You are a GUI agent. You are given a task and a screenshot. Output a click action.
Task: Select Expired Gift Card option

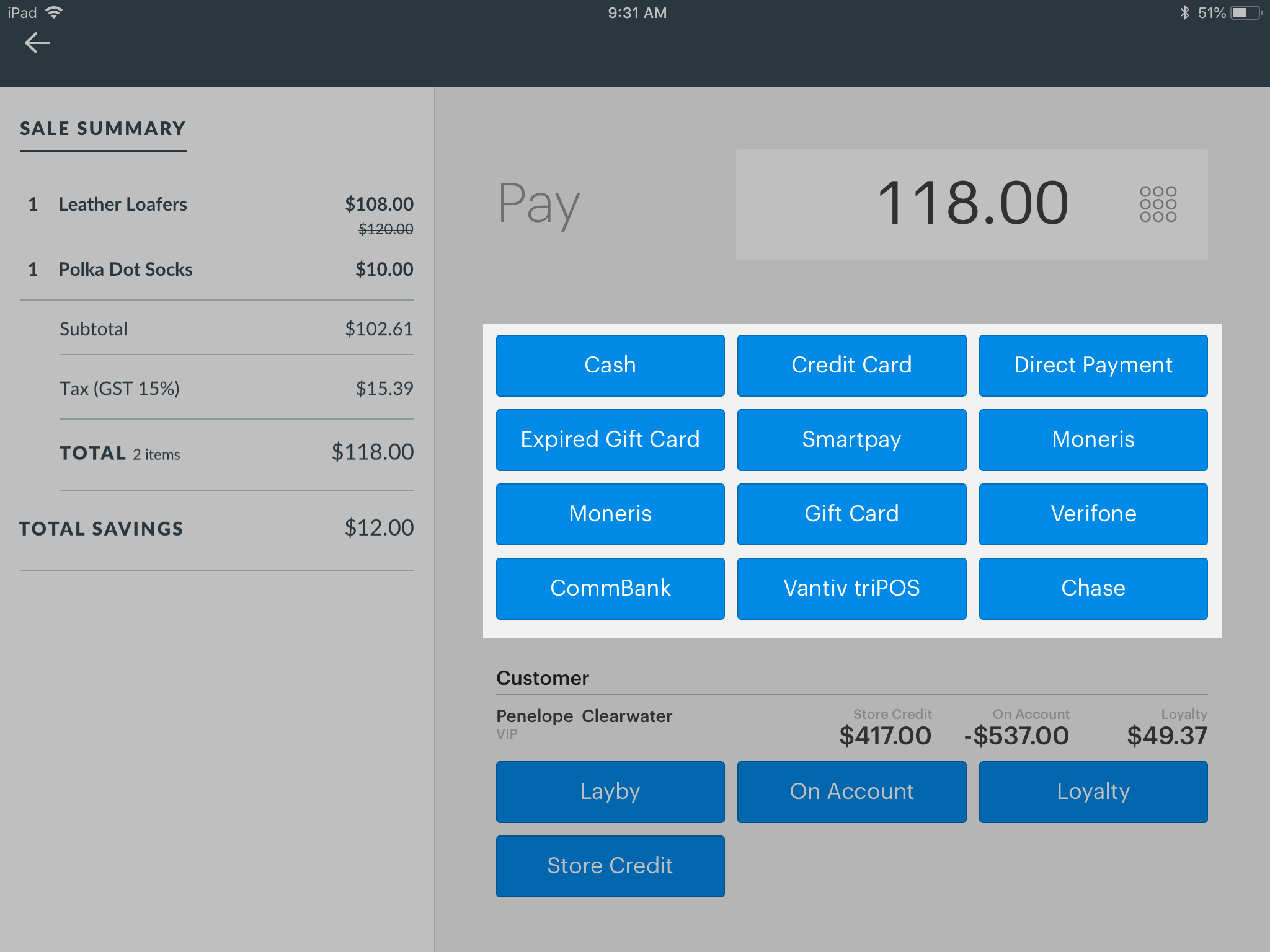click(610, 439)
